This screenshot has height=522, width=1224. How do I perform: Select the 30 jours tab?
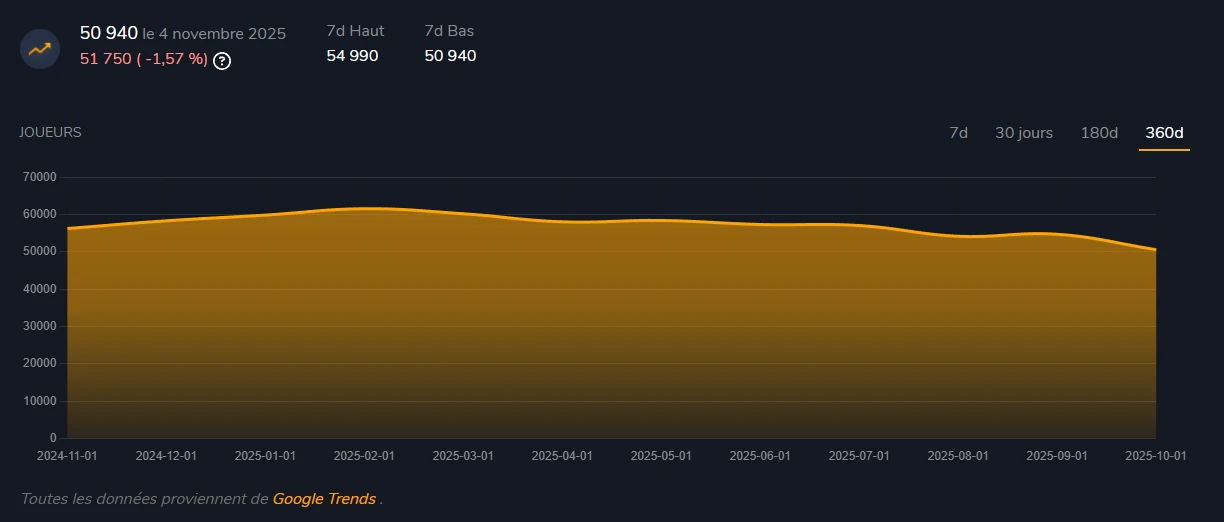click(x=1023, y=133)
